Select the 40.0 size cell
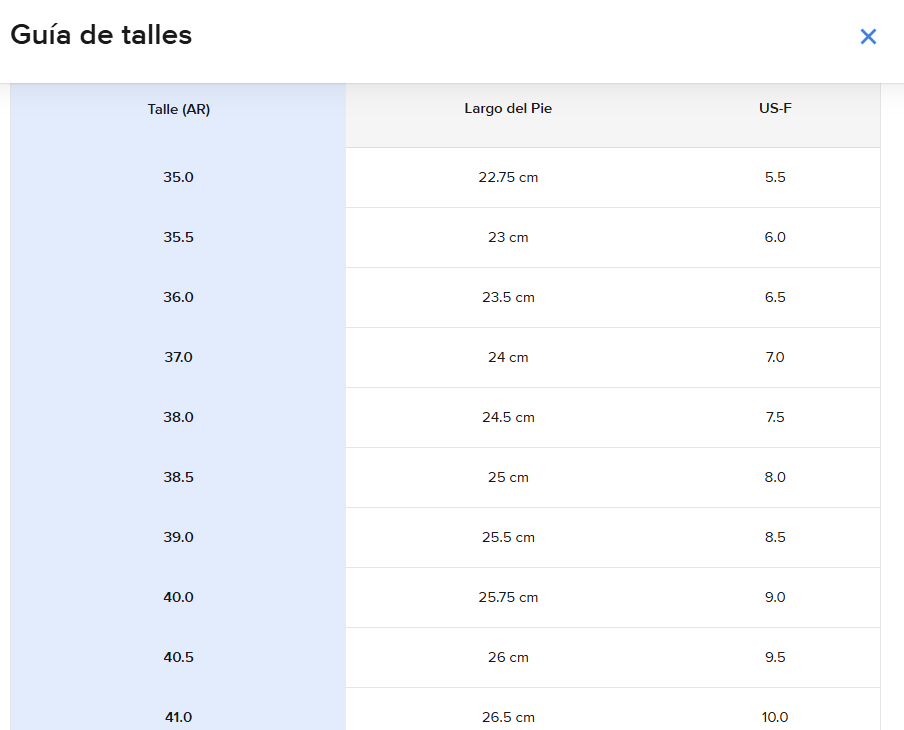 point(178,597)
